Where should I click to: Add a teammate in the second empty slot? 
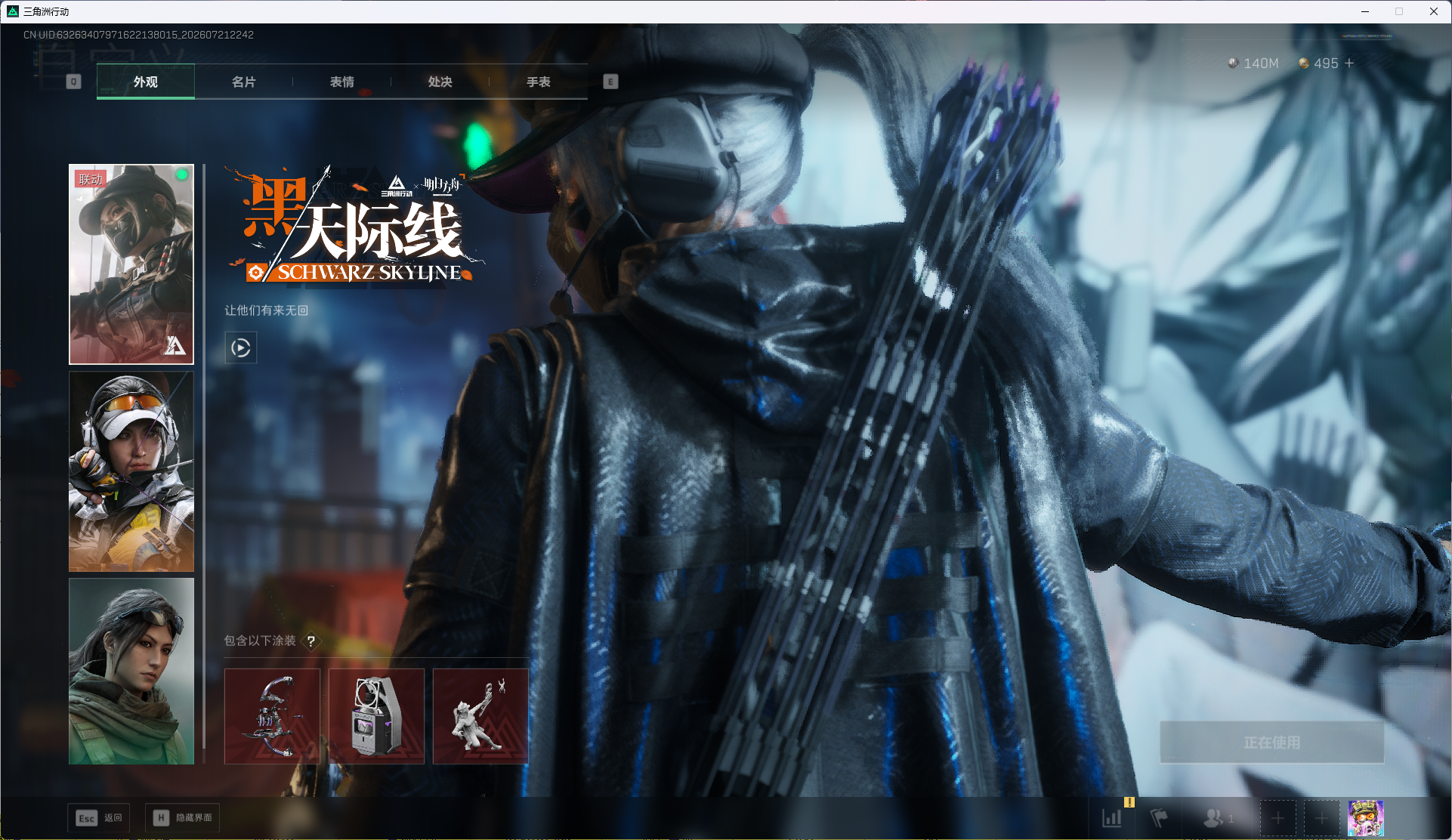pyautogui.click(x=1321, y=818)
